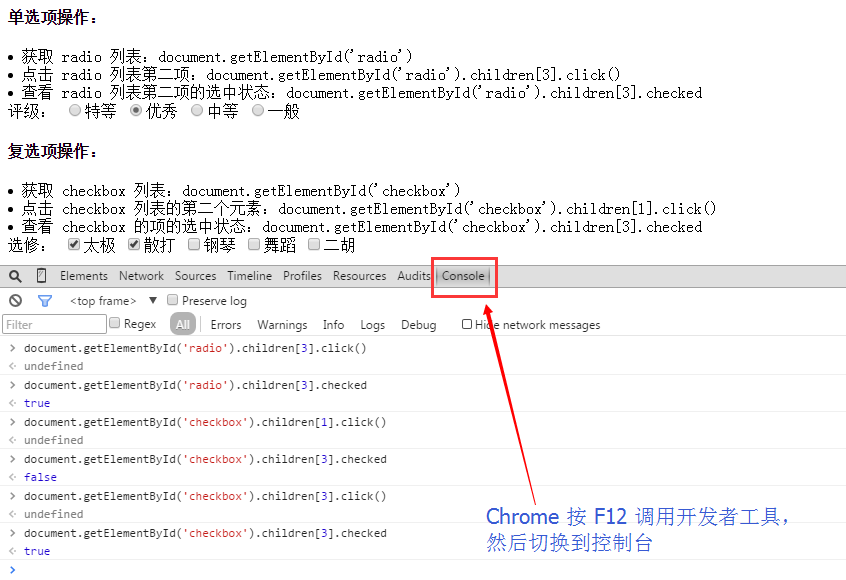The width and height of the screenshot is (846, 580).
Task: Filter console by Info
Action: tap(333, 325)
